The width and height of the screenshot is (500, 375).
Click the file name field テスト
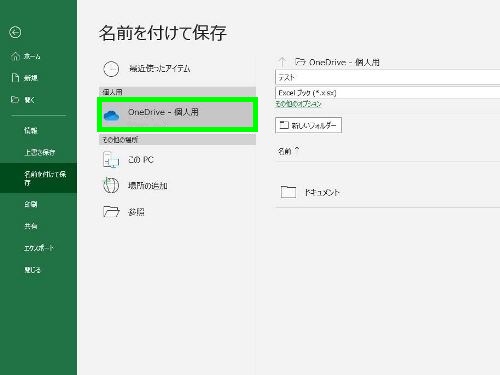(x=388, y=77)
